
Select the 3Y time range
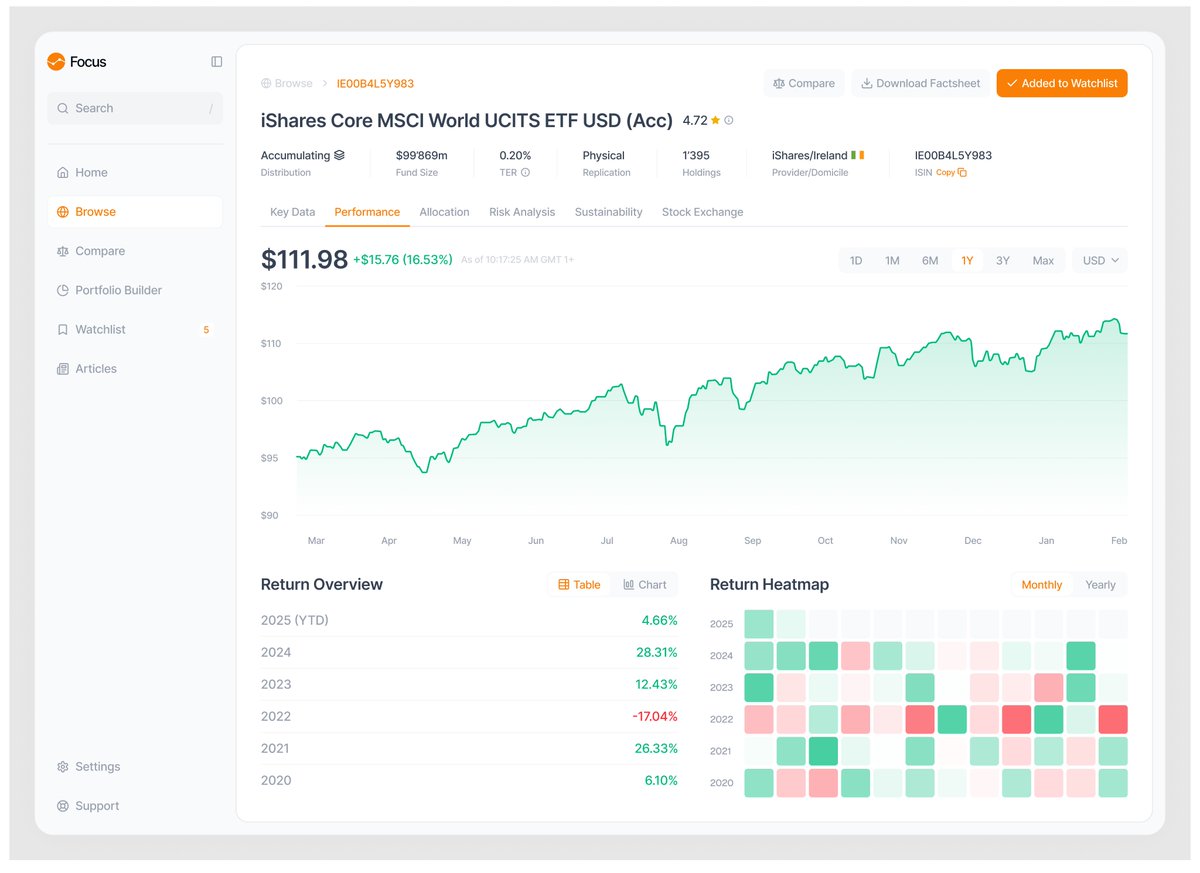coord(1003,260)
